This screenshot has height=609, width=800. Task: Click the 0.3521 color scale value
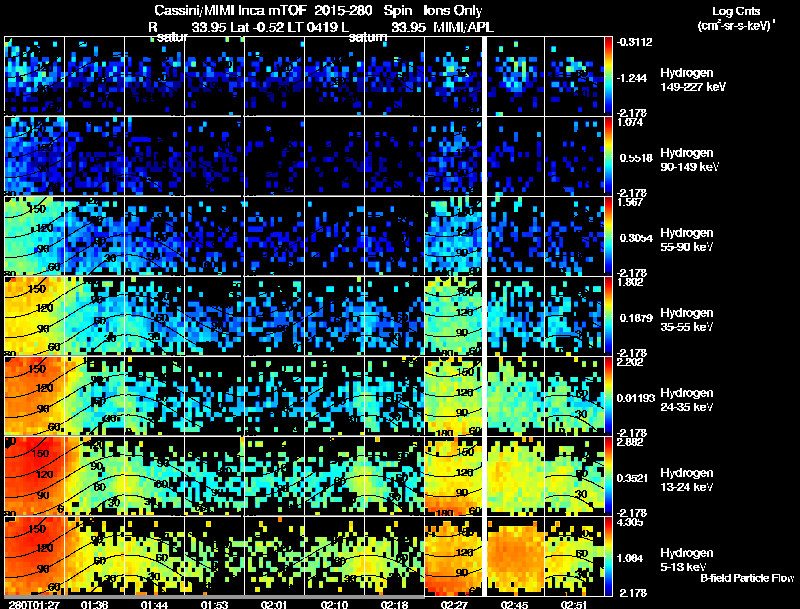click(636, 478)
